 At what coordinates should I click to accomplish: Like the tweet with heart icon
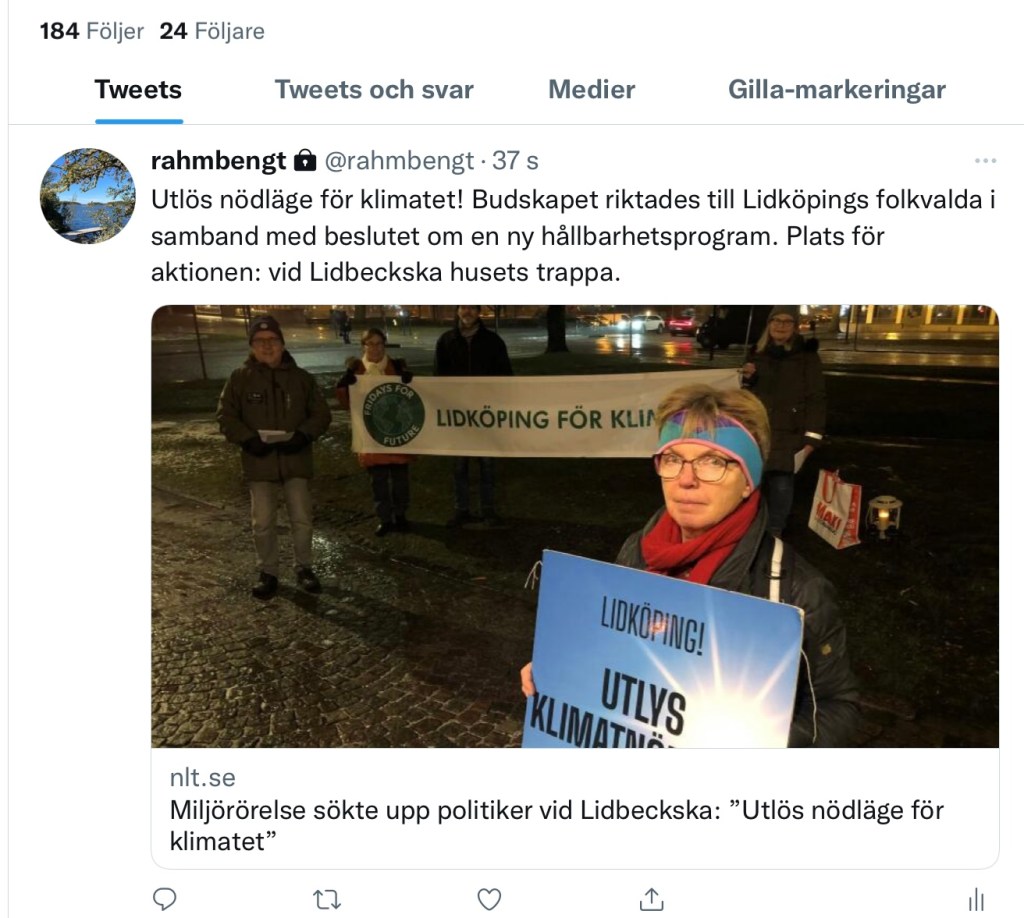tap(489, 899)
